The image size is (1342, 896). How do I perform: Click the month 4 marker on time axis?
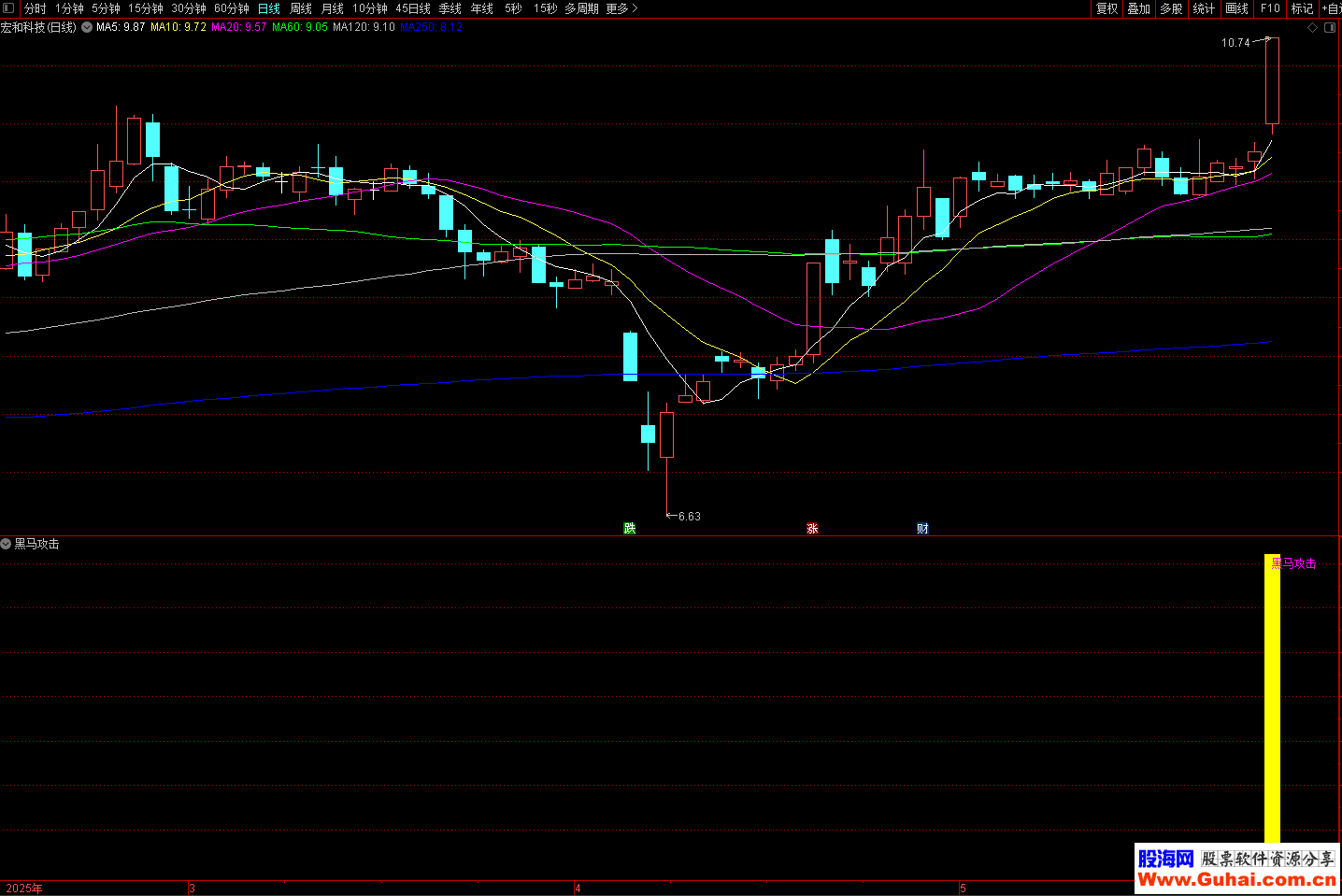click(x=578, y=889)
